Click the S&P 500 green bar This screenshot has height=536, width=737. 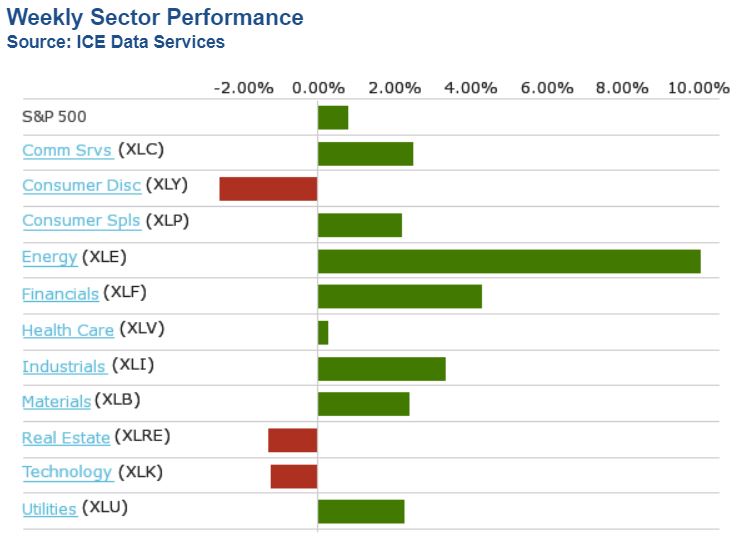pos(333,118)
